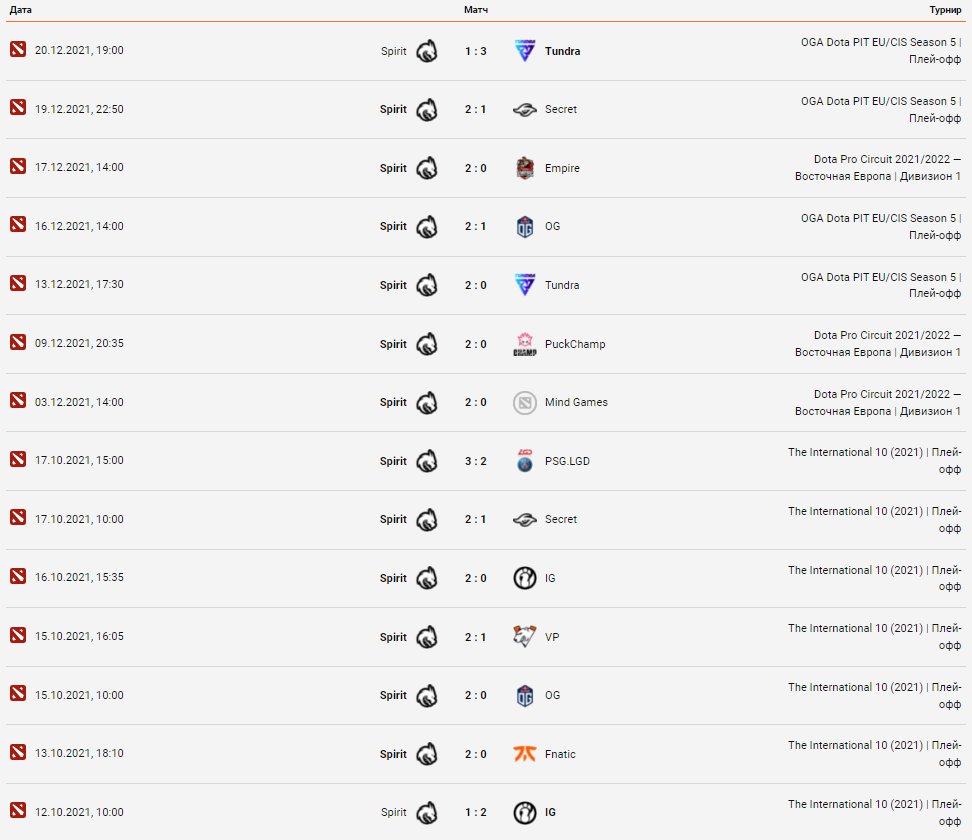Screen dimensions: 972x840
Task: Open the 1 : 3 score versus Tundra
Action: click(x=475, y=51)
